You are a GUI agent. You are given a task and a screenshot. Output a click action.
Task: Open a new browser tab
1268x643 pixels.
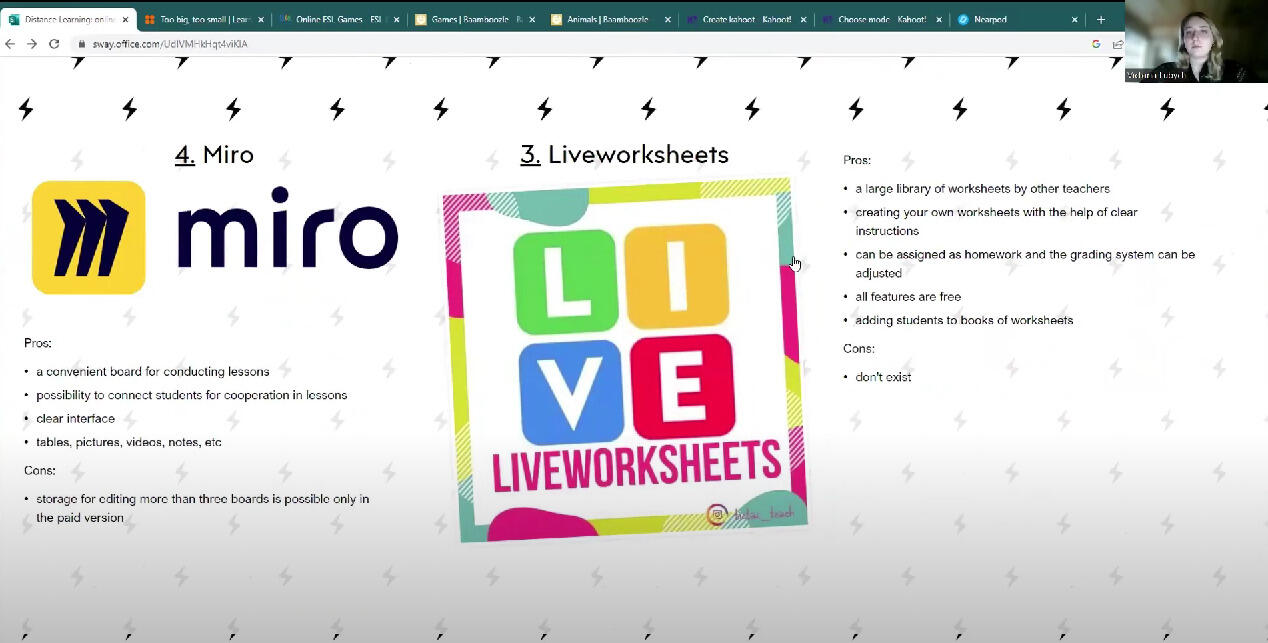point(1101,19)
